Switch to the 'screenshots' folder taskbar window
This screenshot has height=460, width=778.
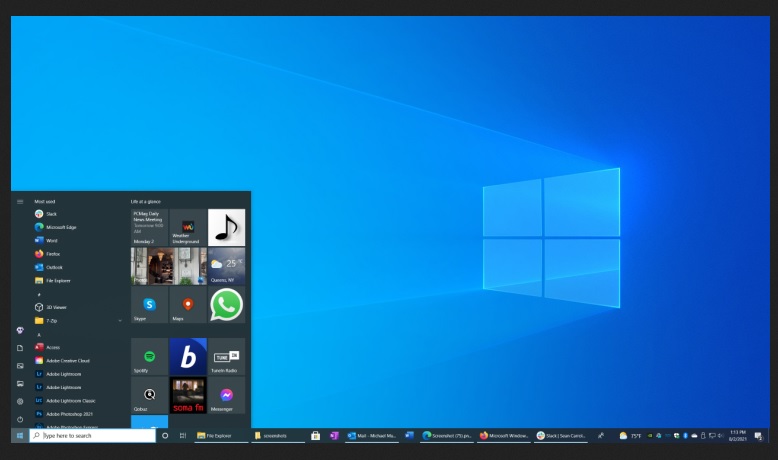[278, 436]
